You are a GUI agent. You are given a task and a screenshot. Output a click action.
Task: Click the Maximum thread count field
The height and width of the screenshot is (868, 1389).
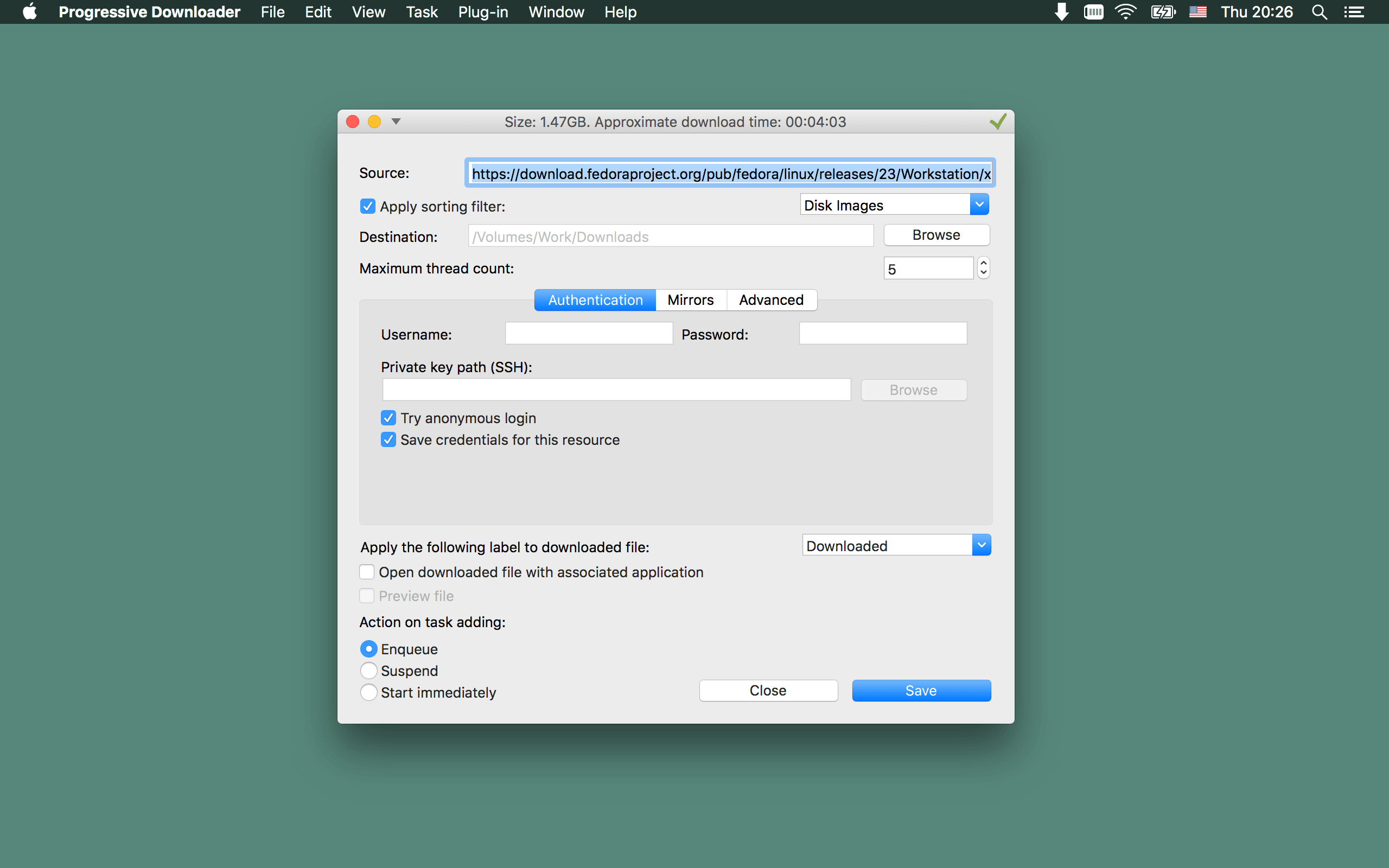[x=928, y=268]
